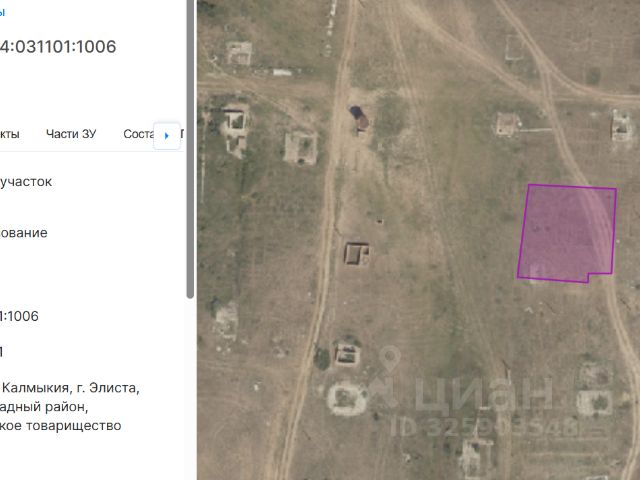Screen dimensions: 640x480
Task: Click the :1006 value in the details list
Action: (19, 316)
